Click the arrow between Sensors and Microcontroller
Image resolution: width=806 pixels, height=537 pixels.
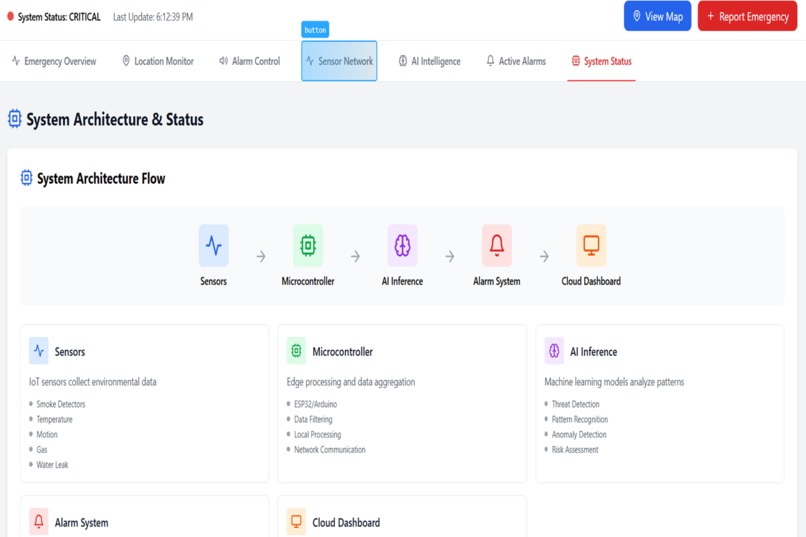[x=261, y=256]
